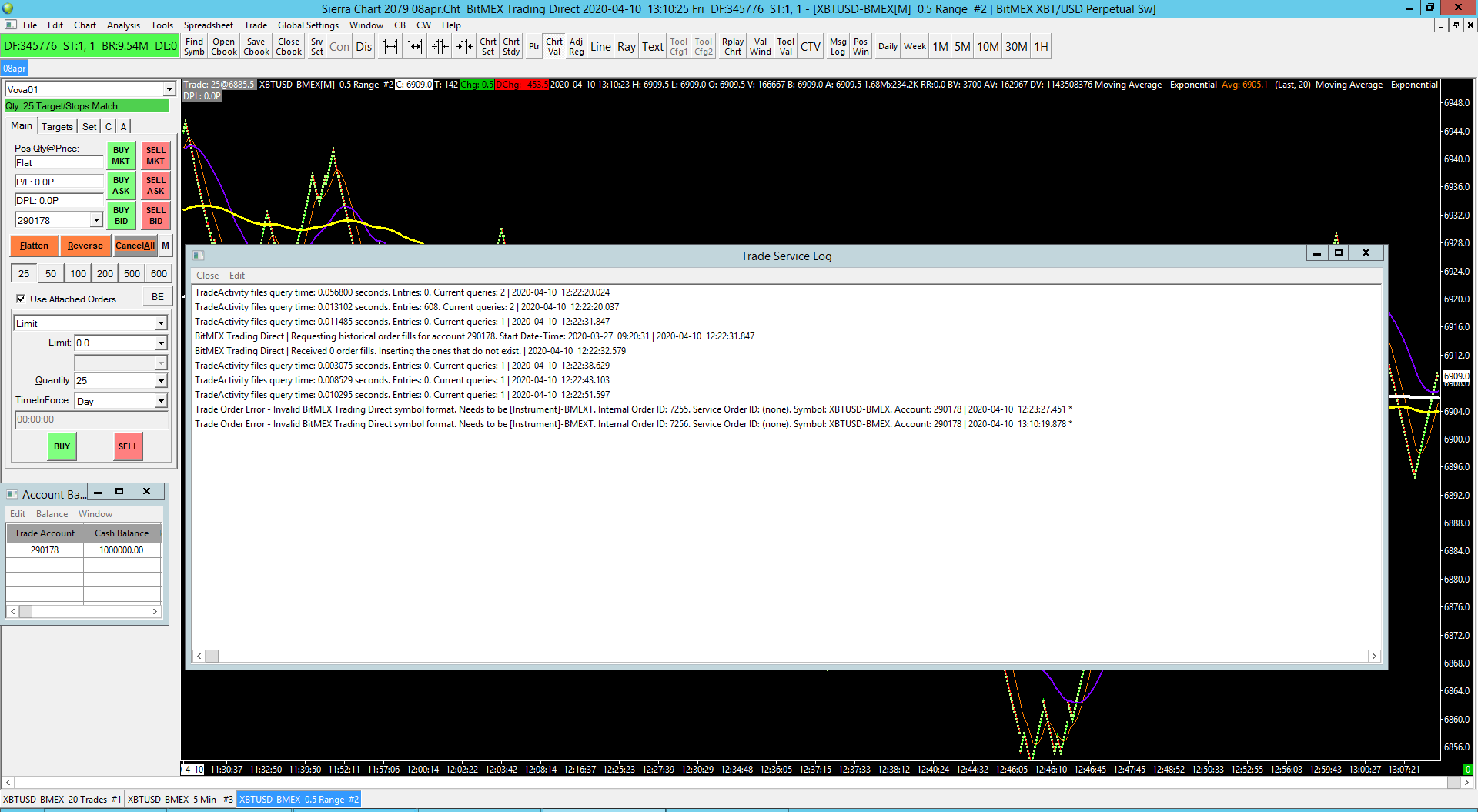Viewport: 1478px width, 812px height.
Task: Open the Global Settings menu
Action: point(308,25)
